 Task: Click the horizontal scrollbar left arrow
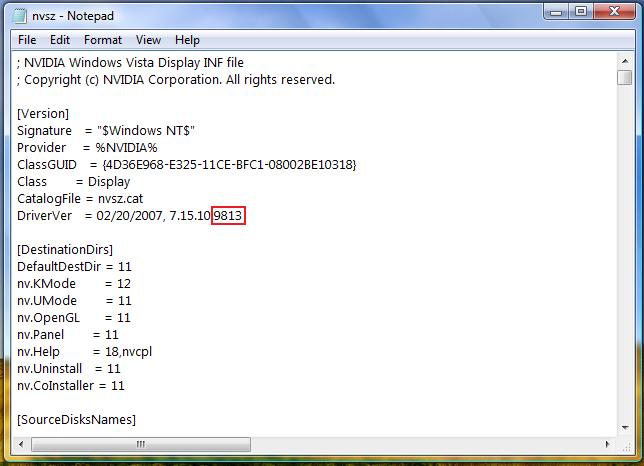tap(21, 444)
